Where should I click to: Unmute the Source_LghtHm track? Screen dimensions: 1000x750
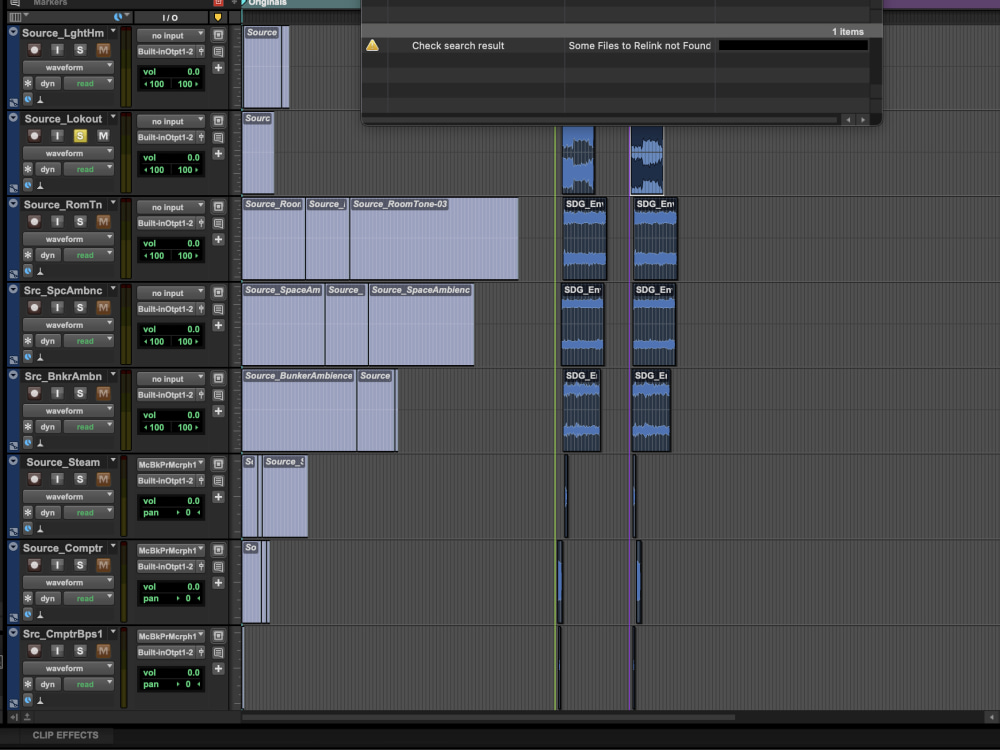click(x=103, y=51)
